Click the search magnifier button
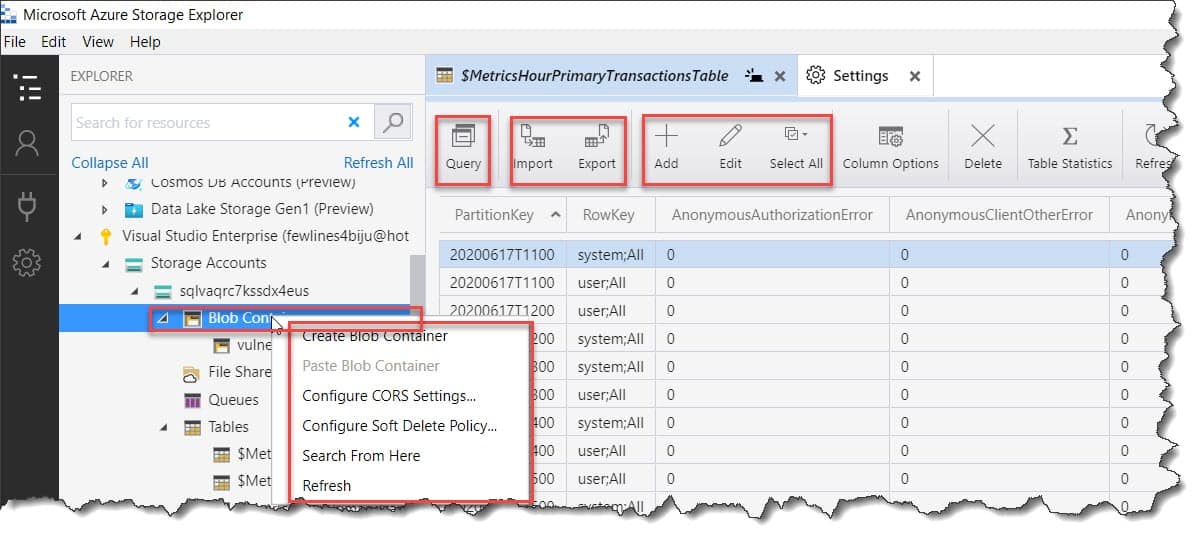The image size is (1202, 541). tap(393, 122)
